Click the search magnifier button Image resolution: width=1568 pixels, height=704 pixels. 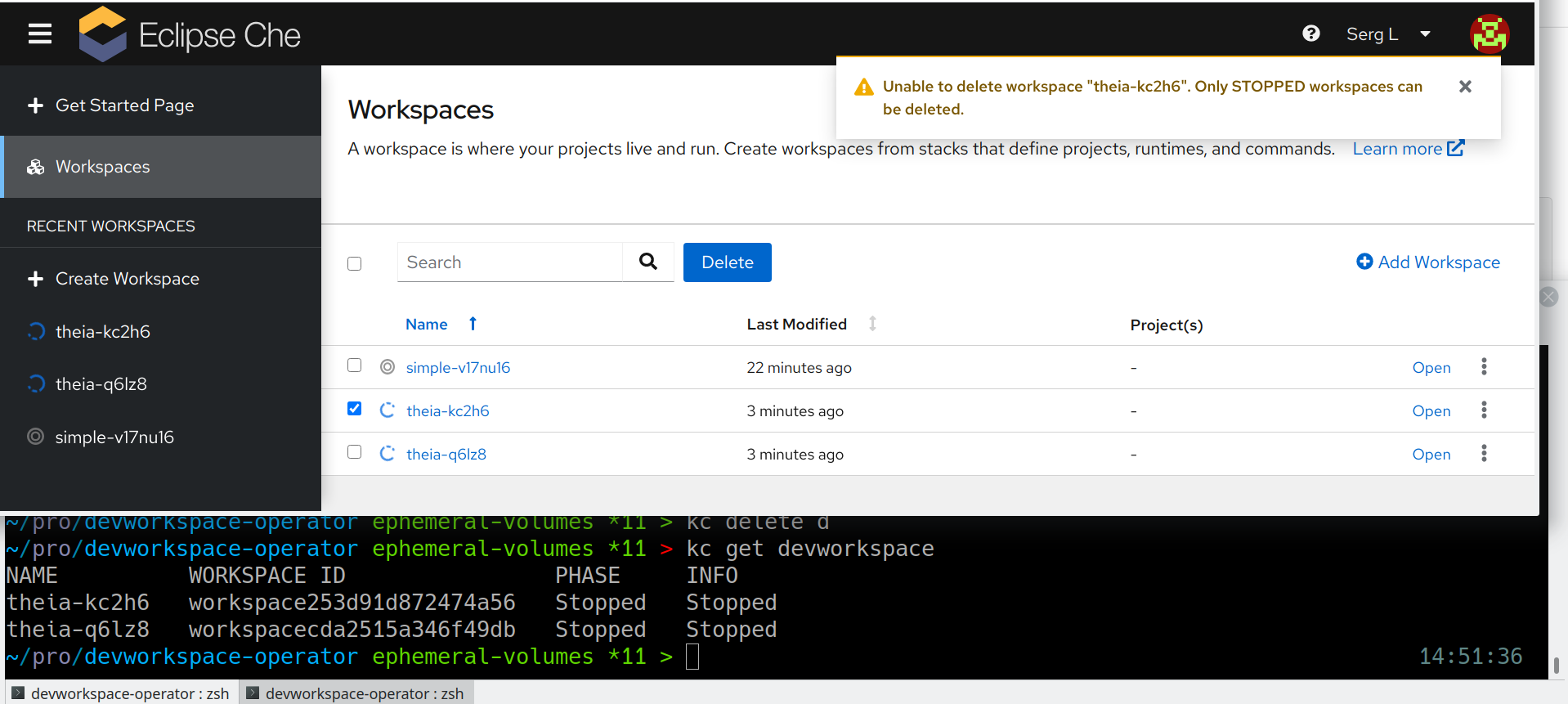pos(648,262)
